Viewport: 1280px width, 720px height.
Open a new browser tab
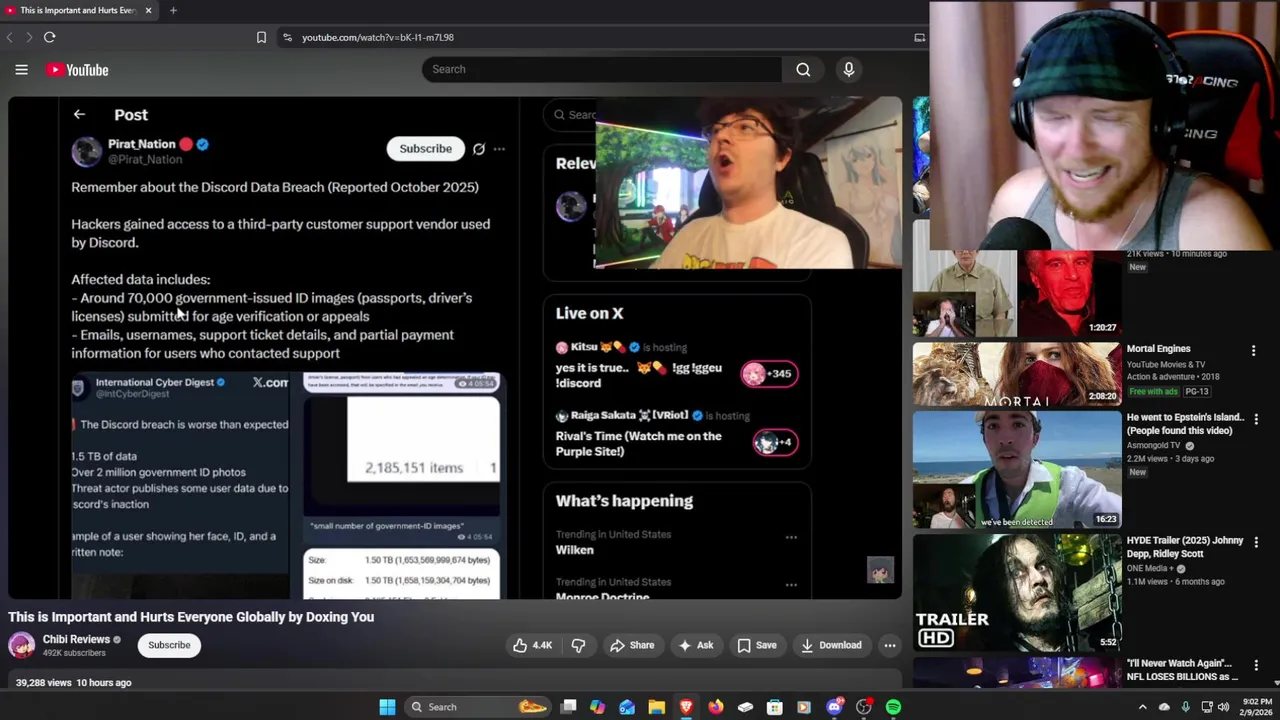(x=173, y=10)
